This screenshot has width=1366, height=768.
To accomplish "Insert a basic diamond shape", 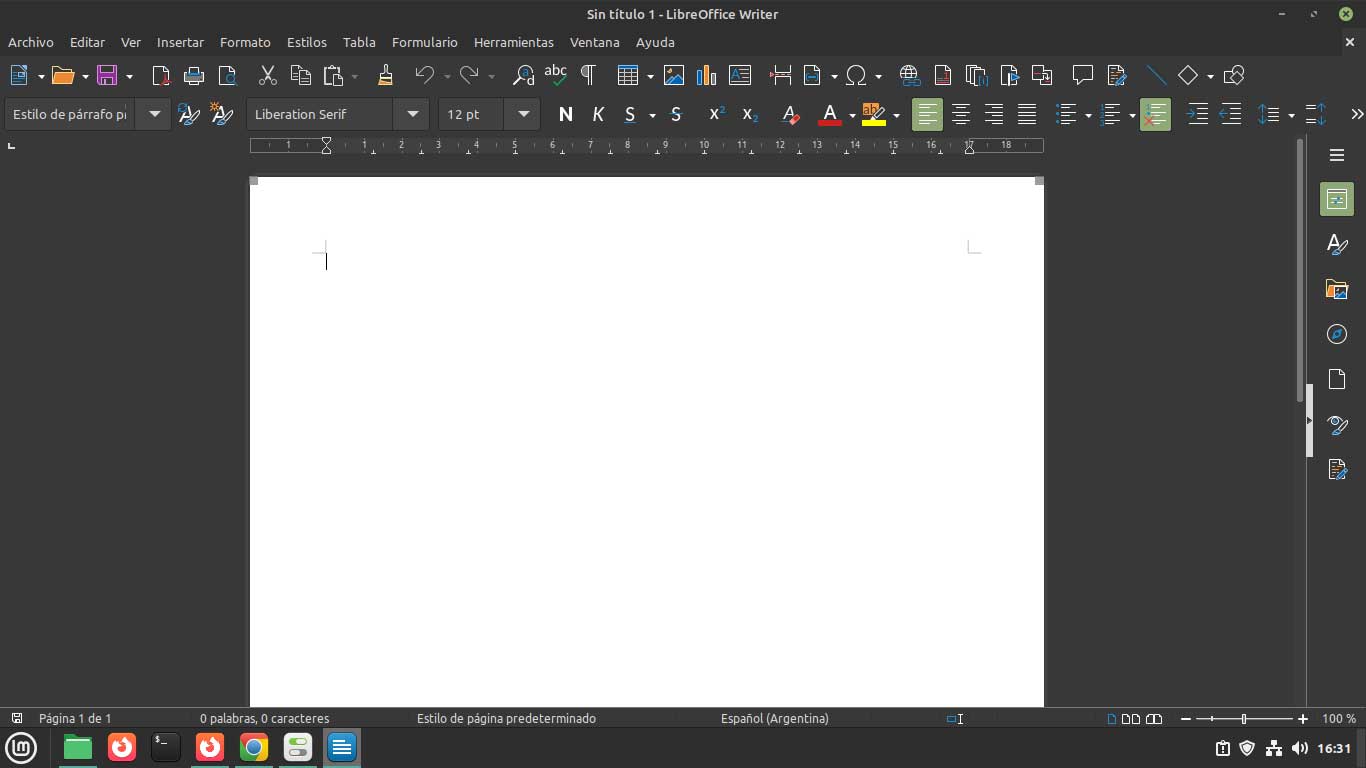I will [x=1188, y=75].
